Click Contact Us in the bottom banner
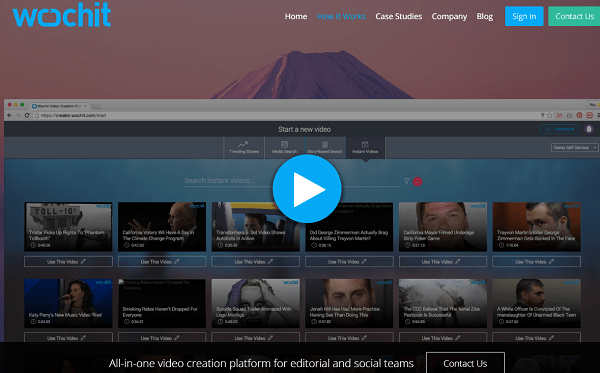Screen dimensions: 600x373 465,363
